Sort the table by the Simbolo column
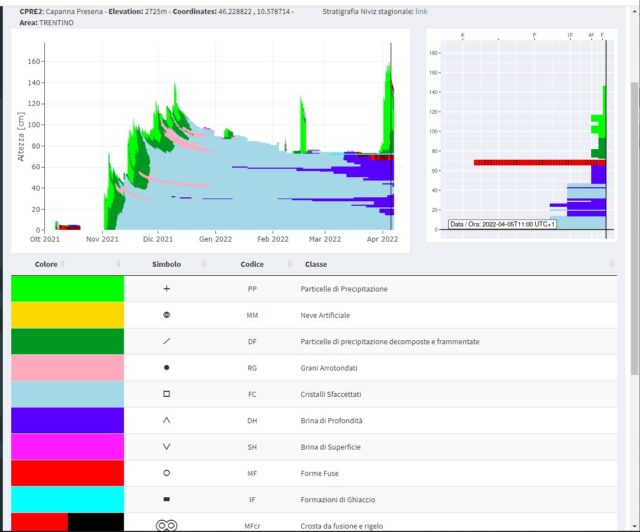The image size is (640, 532). click(x=166, y=264)
